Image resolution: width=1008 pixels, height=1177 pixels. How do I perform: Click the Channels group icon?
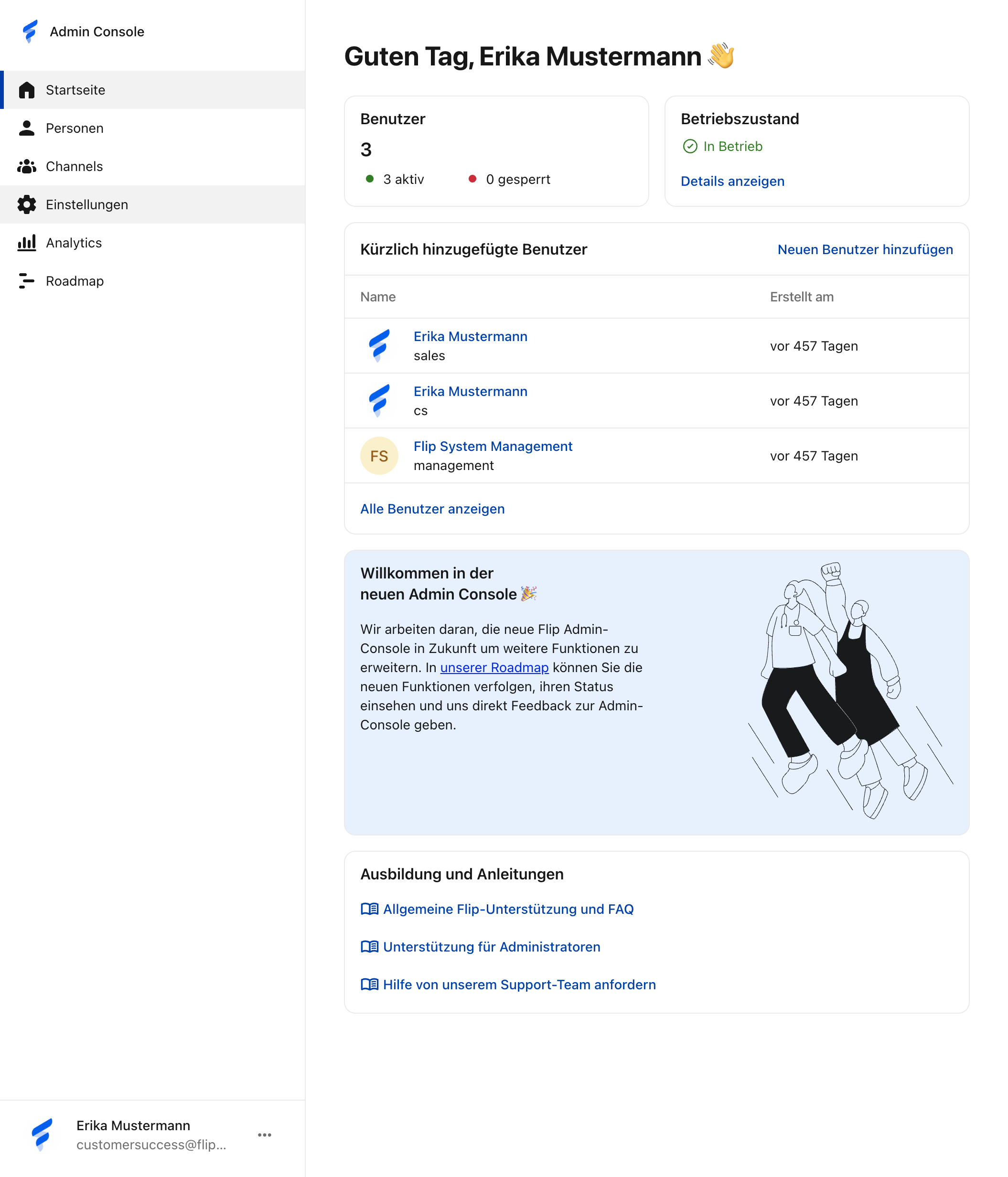click(27, 166)
